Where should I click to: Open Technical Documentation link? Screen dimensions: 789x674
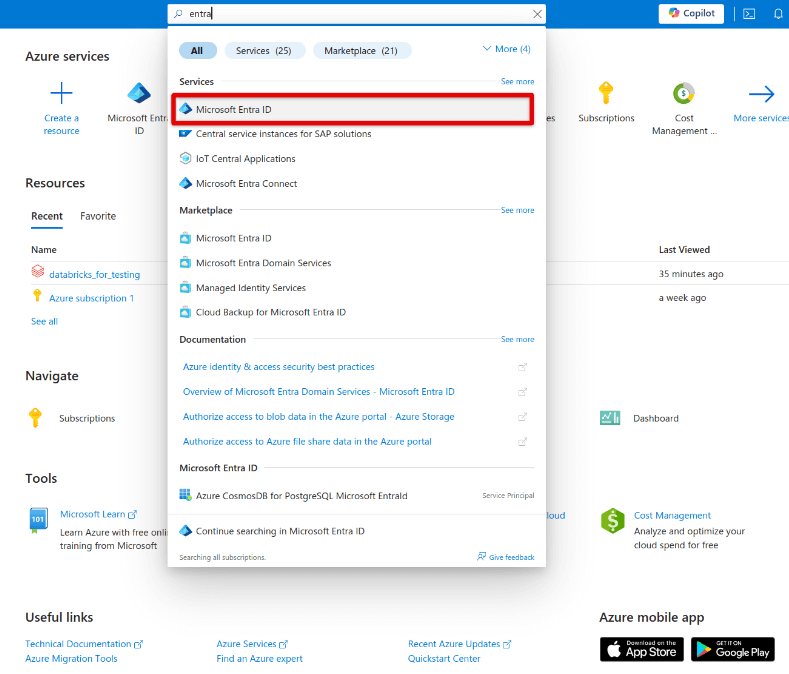84,644
